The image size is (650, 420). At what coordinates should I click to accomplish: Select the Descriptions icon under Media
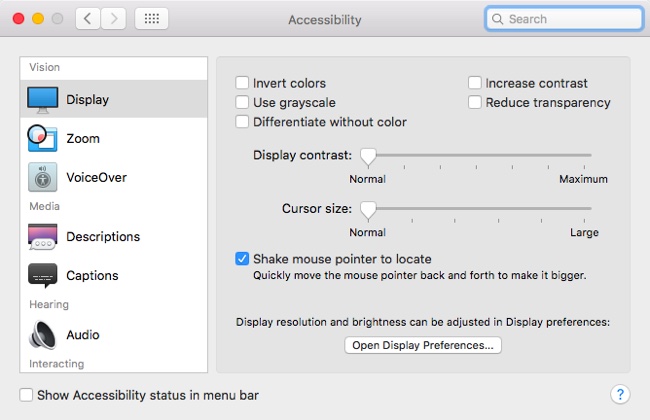coord(43,237)
